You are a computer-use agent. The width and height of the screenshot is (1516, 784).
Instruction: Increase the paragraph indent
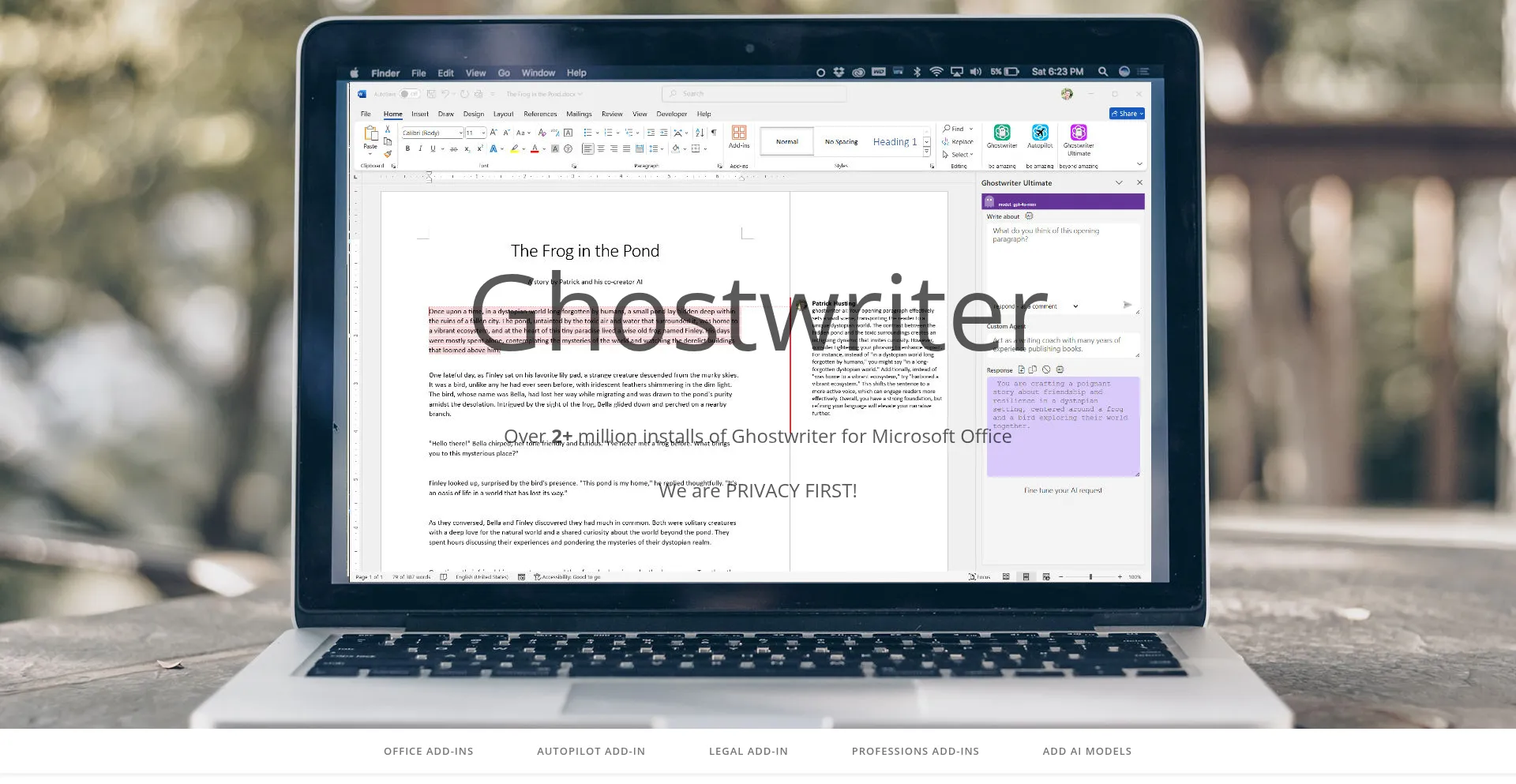(664, 133)
